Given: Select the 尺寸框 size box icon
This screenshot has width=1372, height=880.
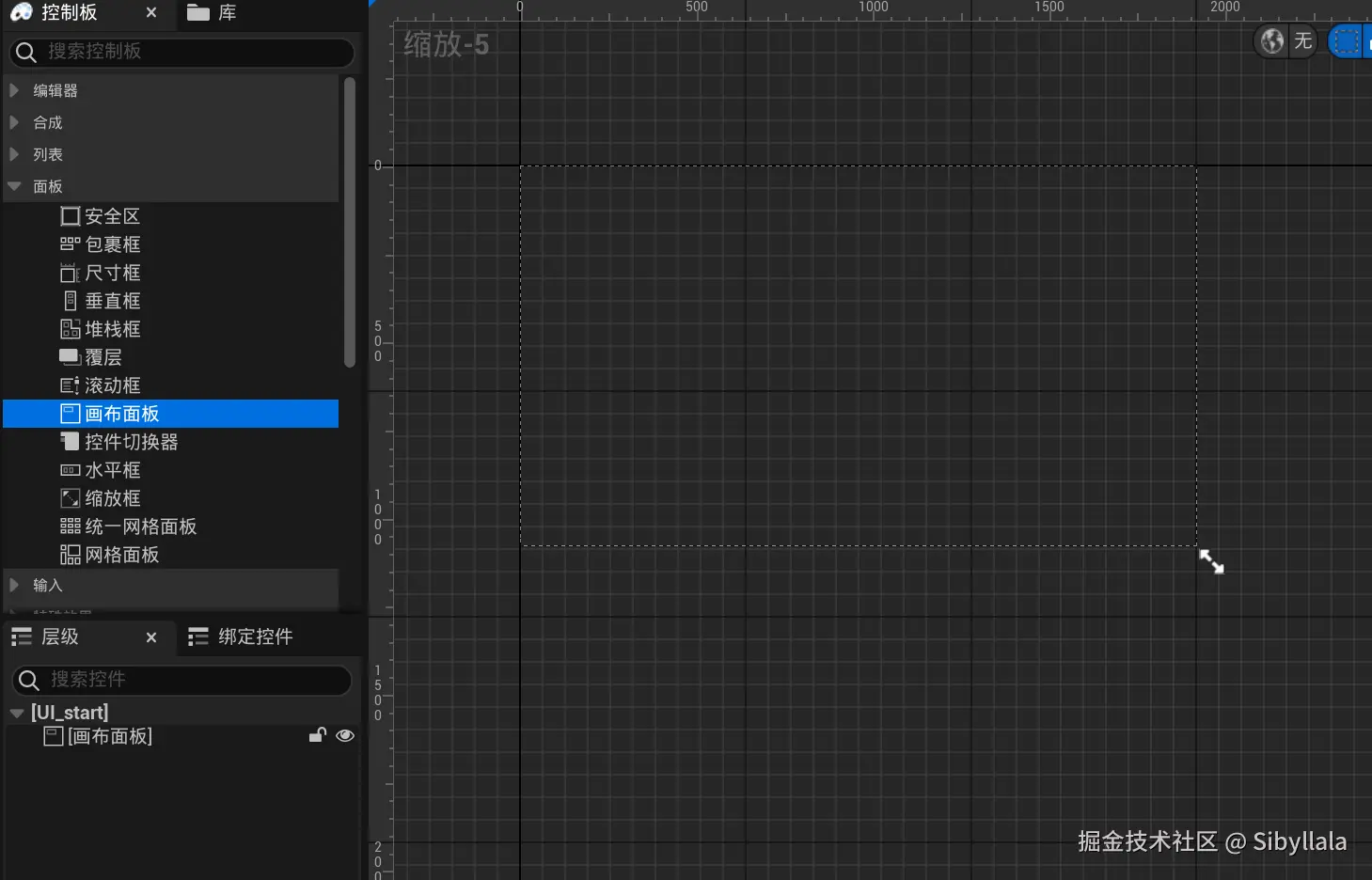Looking at the screenshot, I should click(71, 273).
